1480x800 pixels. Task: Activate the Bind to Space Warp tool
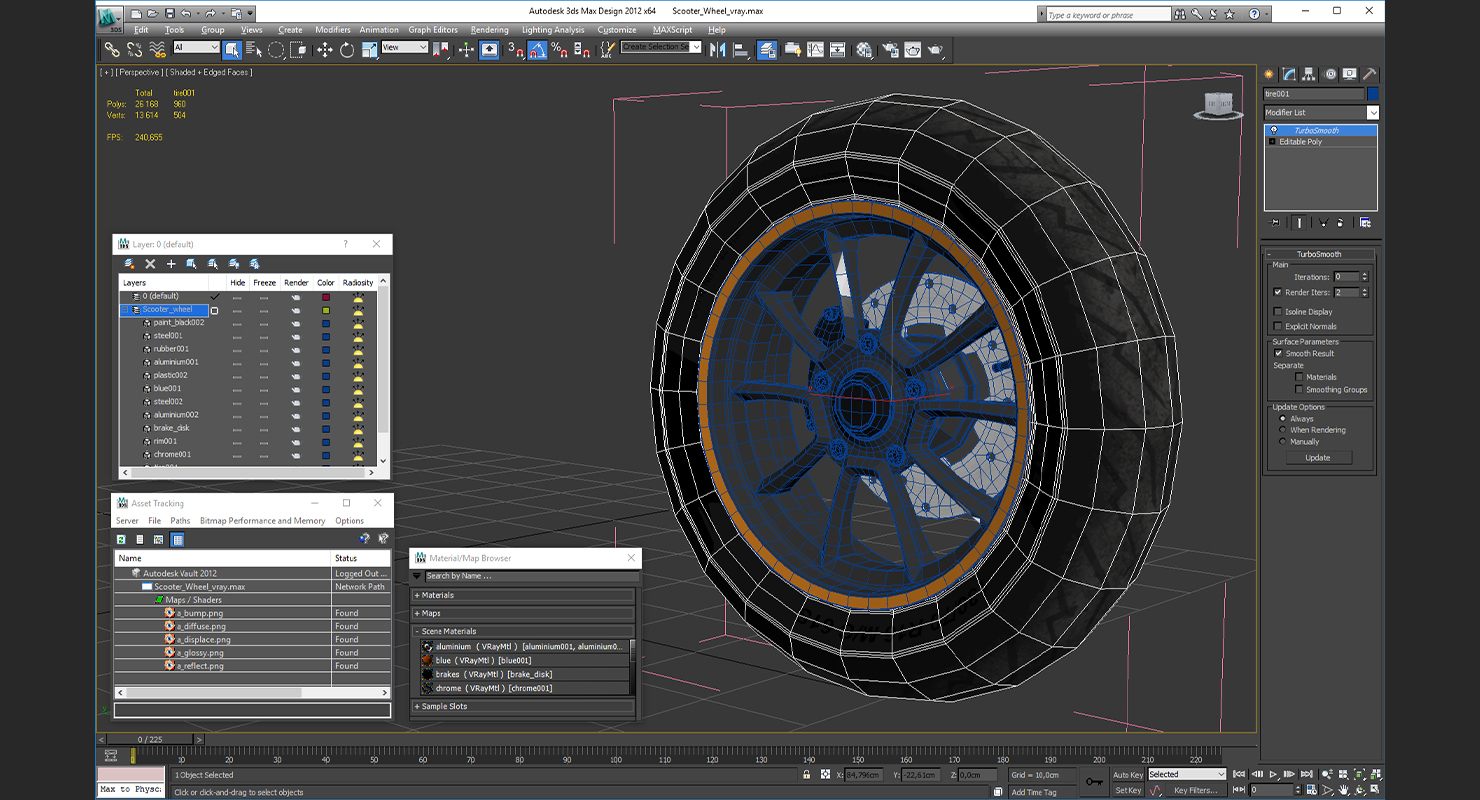point(157,50)
